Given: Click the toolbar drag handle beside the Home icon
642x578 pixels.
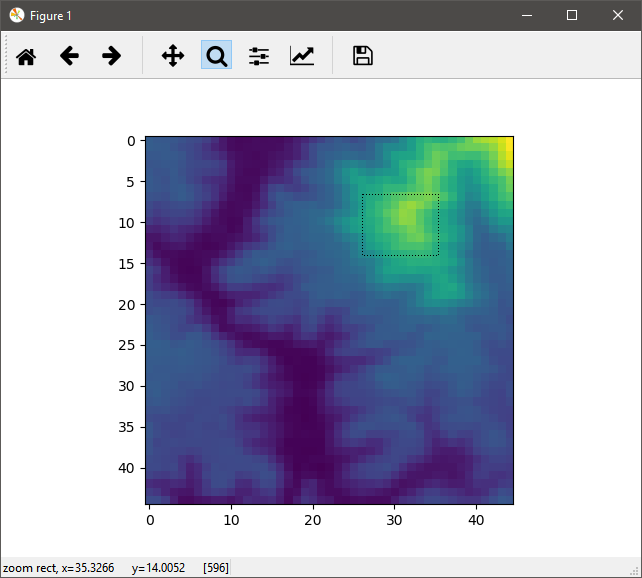Looking at the screenshot, I should pyautogui.click(x=6, y=55).
